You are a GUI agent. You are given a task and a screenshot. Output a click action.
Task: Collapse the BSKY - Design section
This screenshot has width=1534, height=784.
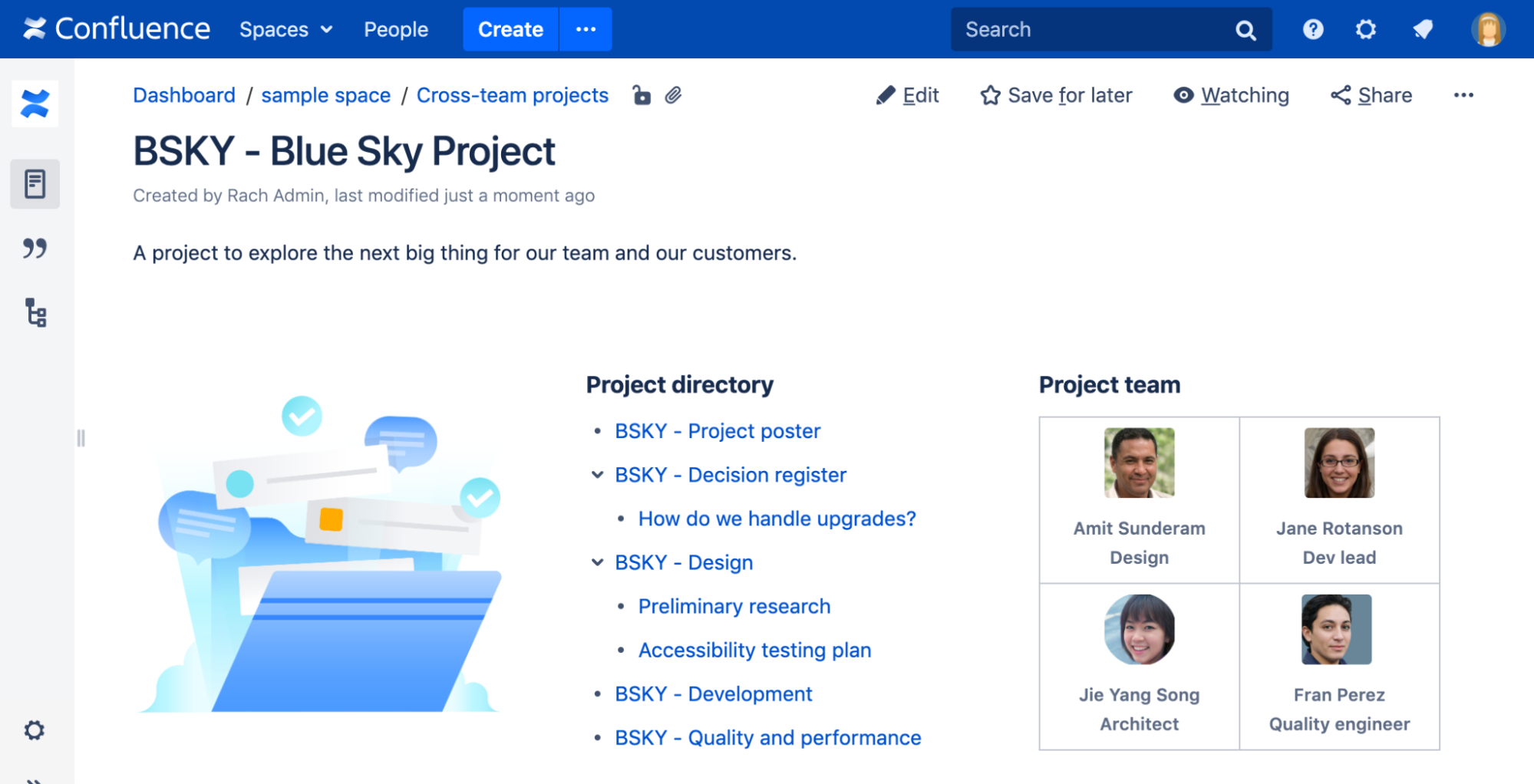pos(598,562)
